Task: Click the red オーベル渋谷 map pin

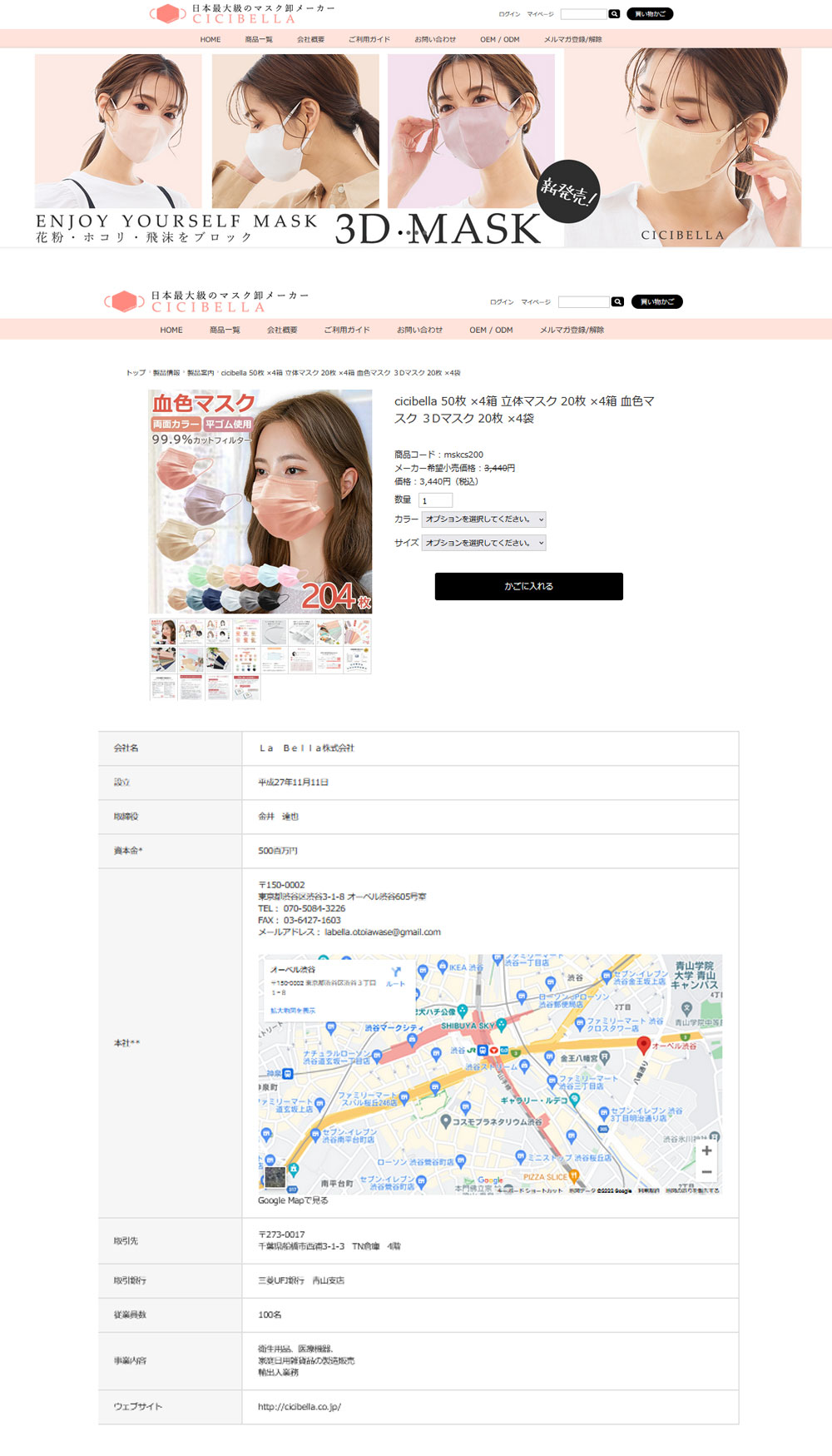Action: pyautogui.click(x=643, y=1045)
